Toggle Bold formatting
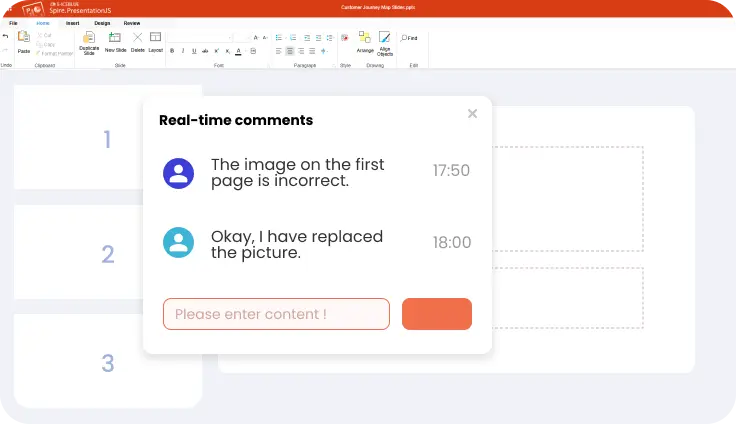The height and width of the screenshot is (424, 736). 172,51
